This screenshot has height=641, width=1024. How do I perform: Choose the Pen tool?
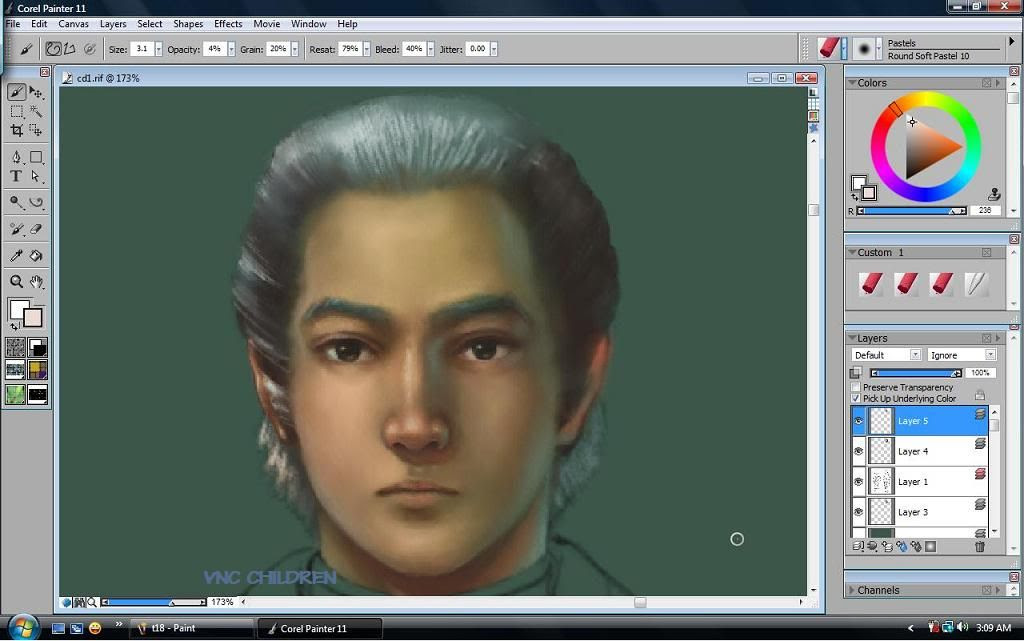click(16, 157)
